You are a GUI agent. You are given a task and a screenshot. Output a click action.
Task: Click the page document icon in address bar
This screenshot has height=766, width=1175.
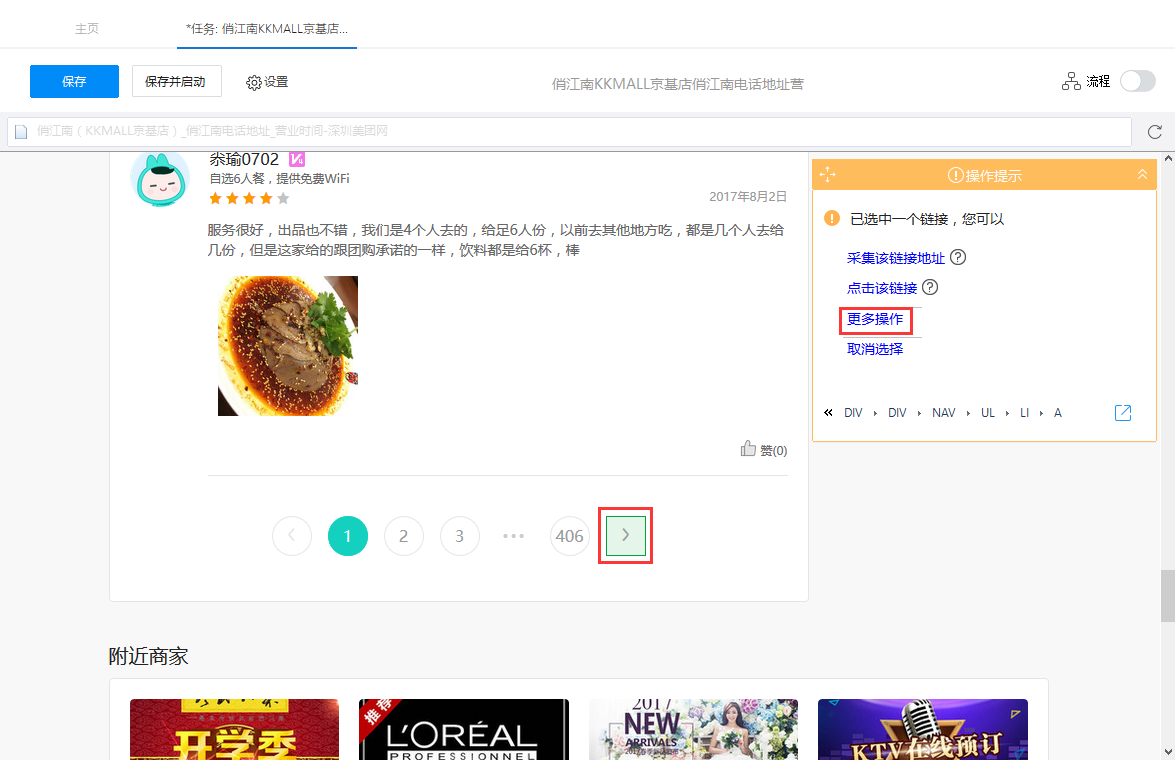click(x=21, y=132)
